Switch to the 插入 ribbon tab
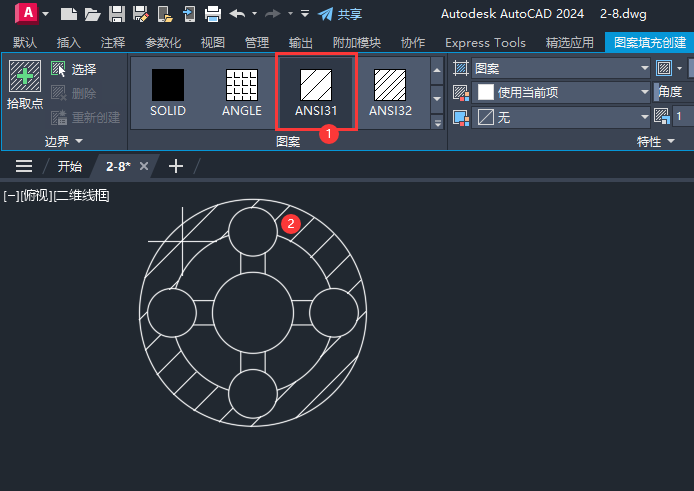694x491 pixels. (69, 43)
